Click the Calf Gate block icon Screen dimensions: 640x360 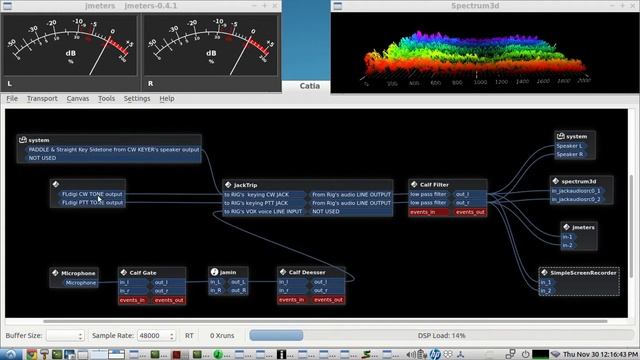(x=124, y=272)
